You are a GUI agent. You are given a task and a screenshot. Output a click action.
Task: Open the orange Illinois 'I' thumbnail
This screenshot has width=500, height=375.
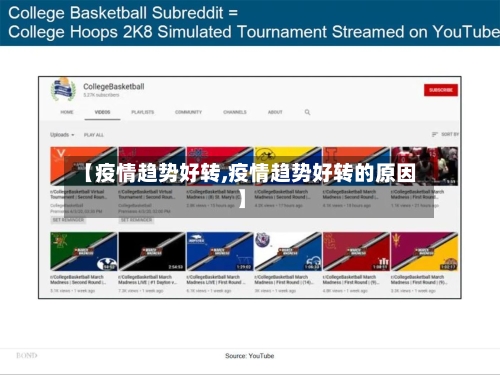(x=356, y=166)
